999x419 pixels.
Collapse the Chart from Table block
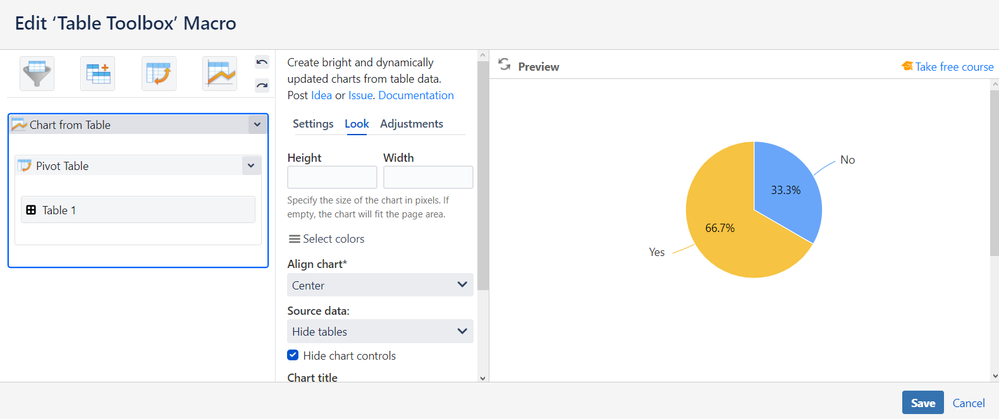pyautogui.click(x=257, y=125)
